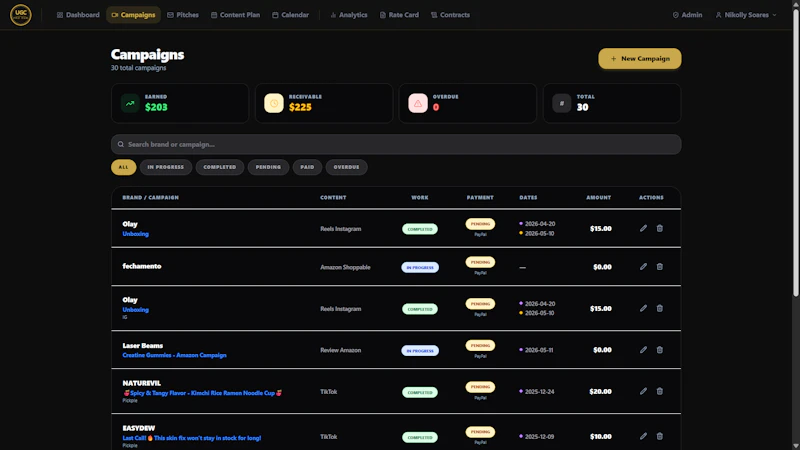Delete the EASYDEW campaign

pos(660,436)
